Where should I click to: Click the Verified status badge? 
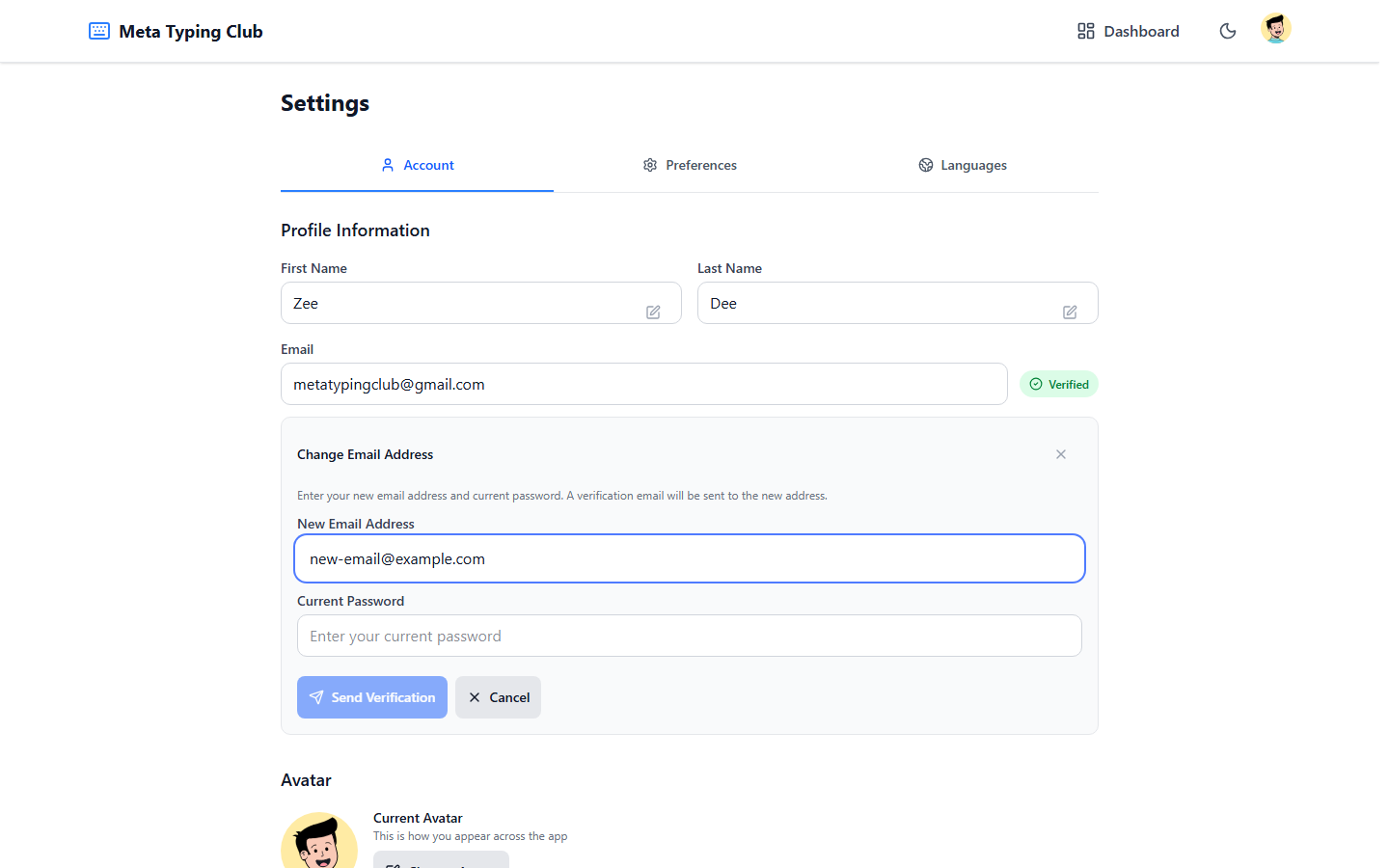pyautogui.click(x=1058, y=384)
